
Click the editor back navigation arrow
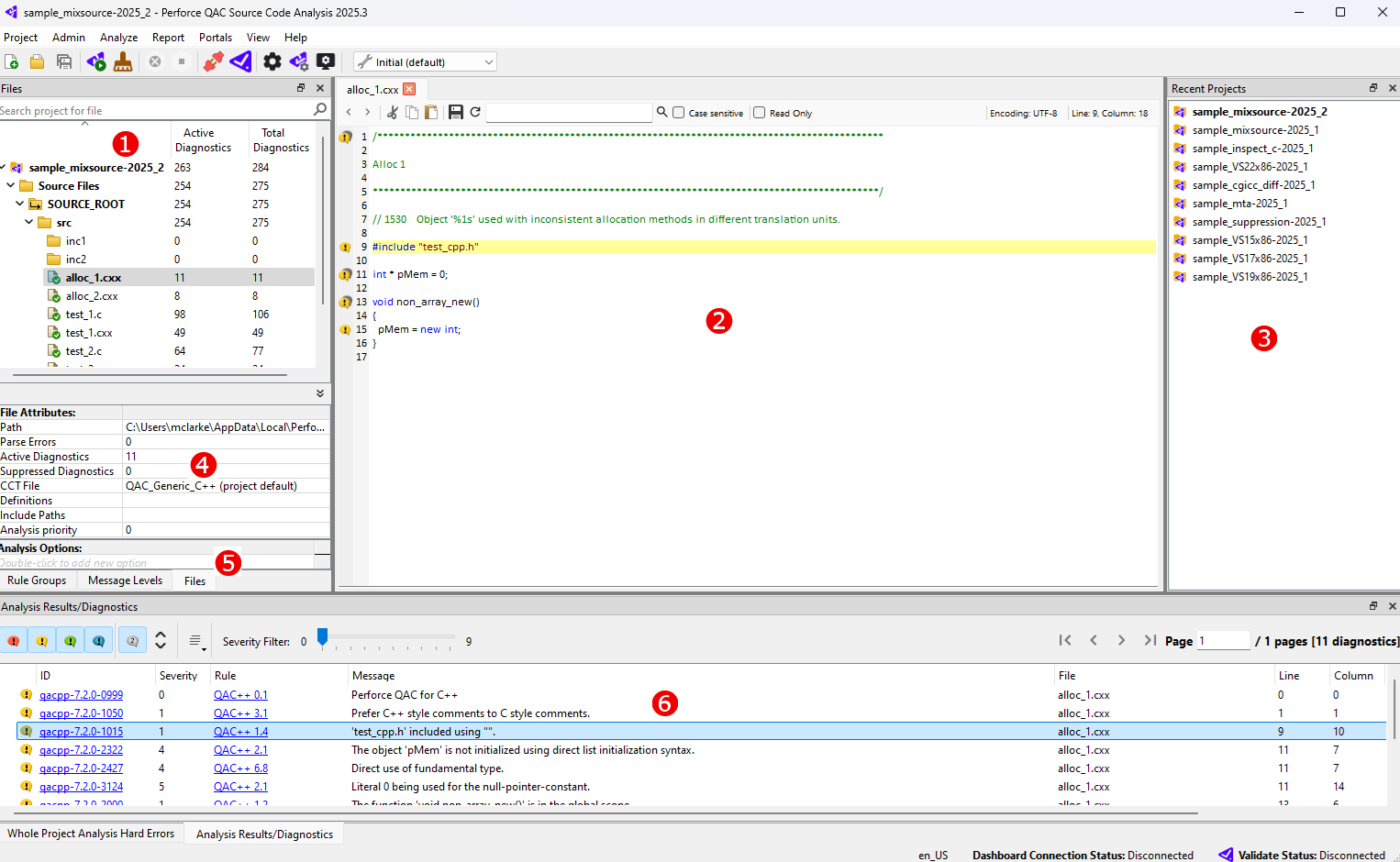click(349, 112)
